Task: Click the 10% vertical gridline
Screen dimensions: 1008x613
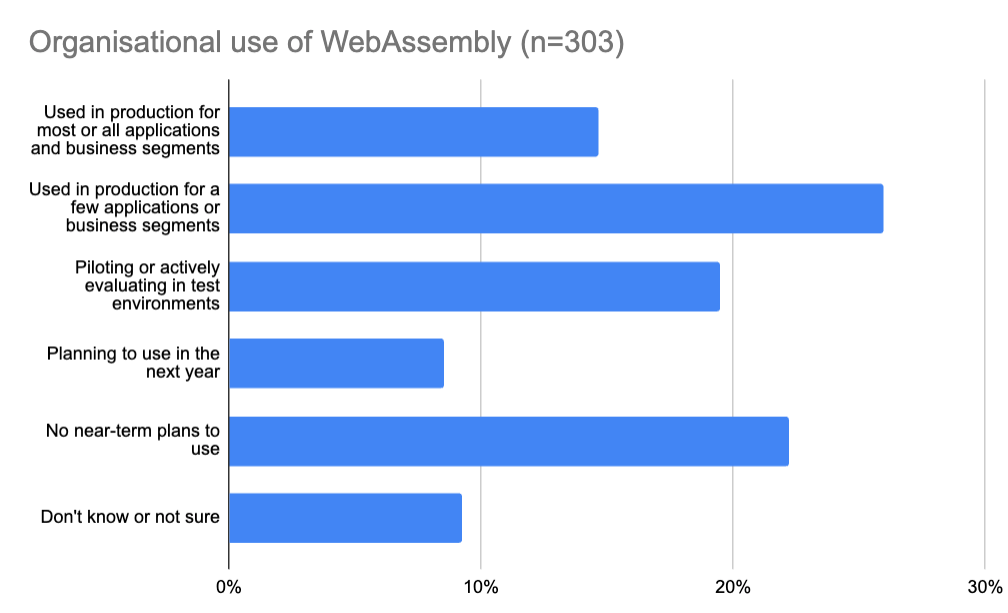Action: tap(481, 324)
